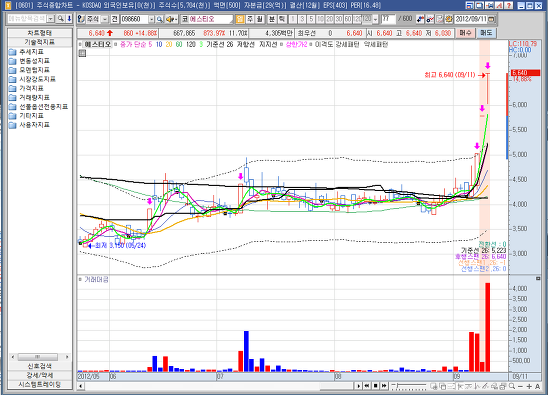This screenshot has width=548, height=395.
Task: Click the printer icon in bottom toolbar
Action: point(503,386)
